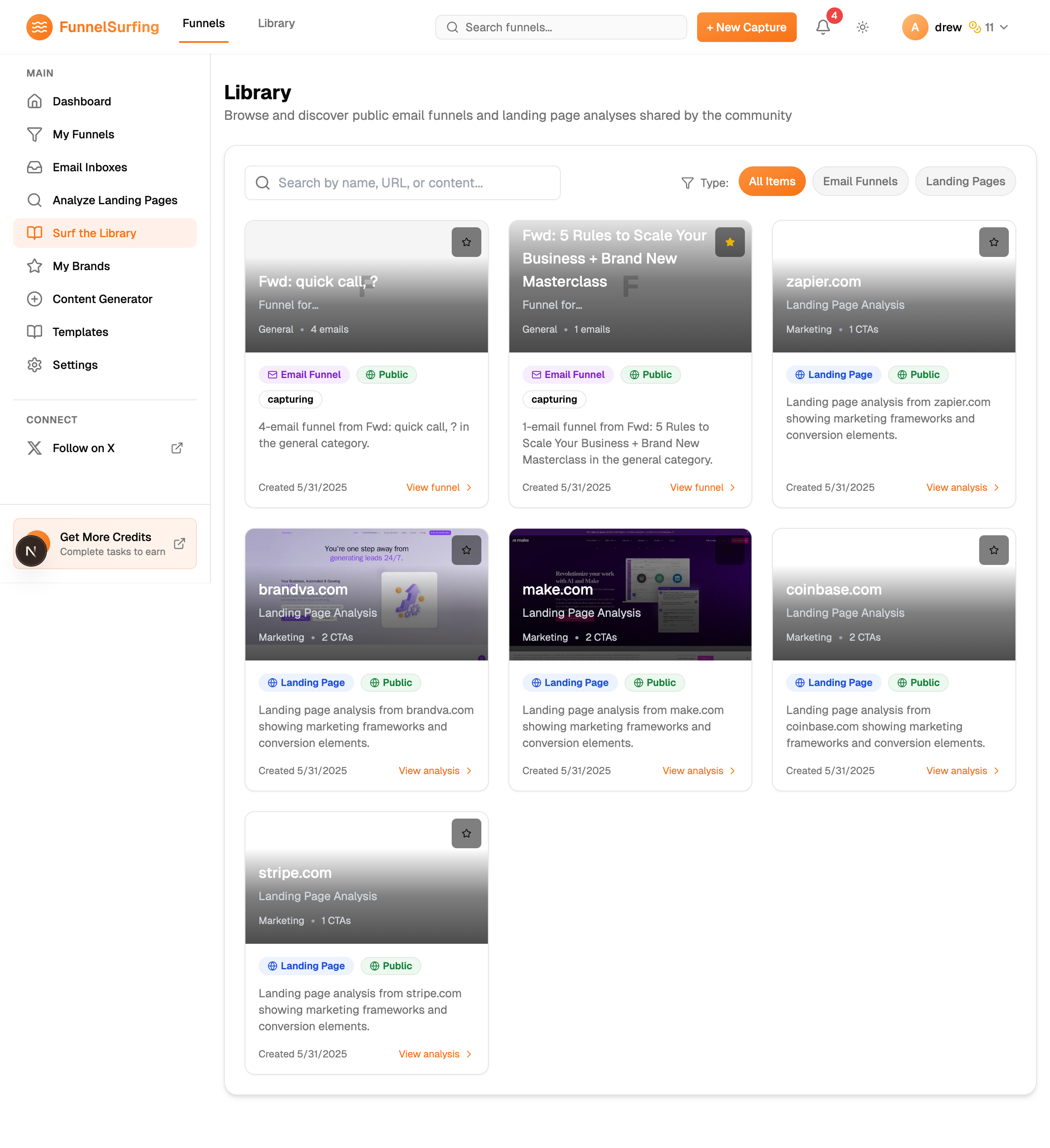Viewport: 1050px width, 1148px height.
Task: Click the Fwd: quick call, ? card title
Action: [318, 281]
